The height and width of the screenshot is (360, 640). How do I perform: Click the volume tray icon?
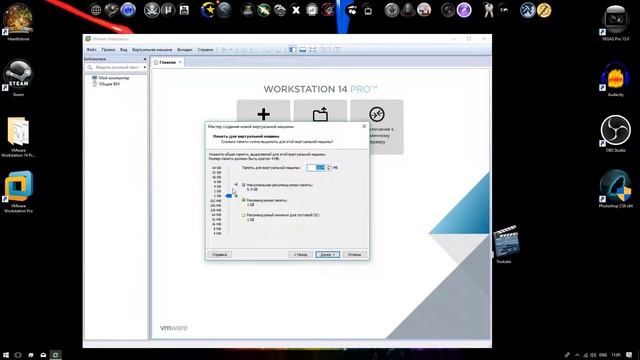pos(593,355)
